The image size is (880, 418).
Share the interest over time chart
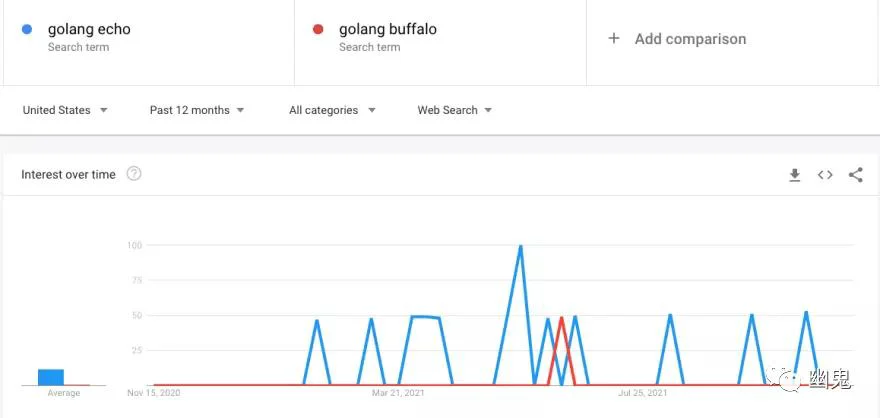point(855,175)
